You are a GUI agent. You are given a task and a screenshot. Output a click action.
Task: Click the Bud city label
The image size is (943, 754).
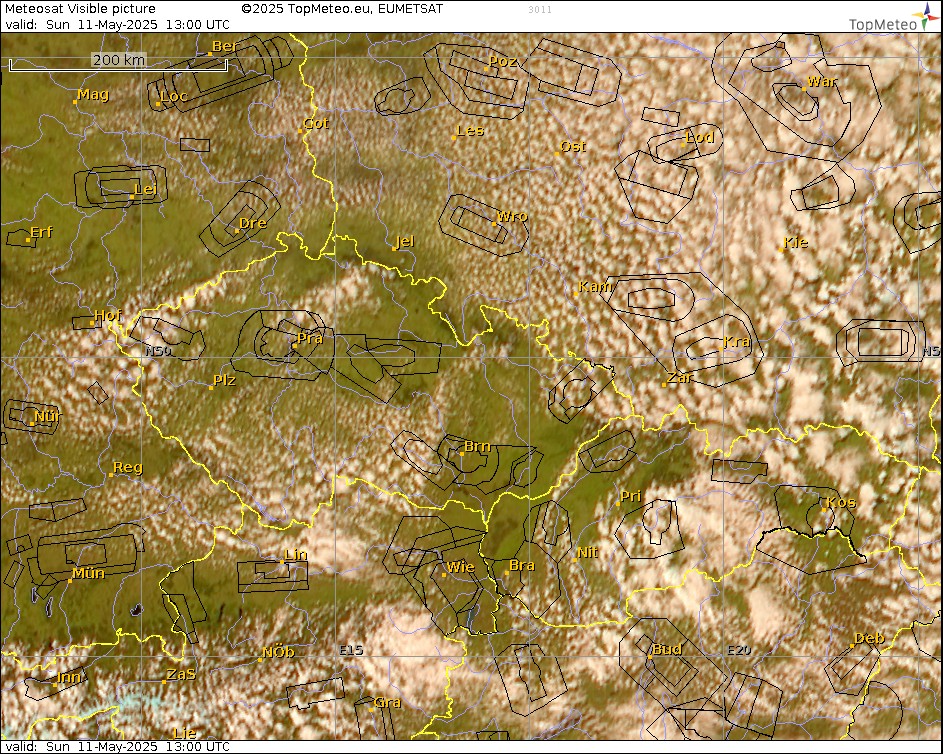click(x=667, y=649)
